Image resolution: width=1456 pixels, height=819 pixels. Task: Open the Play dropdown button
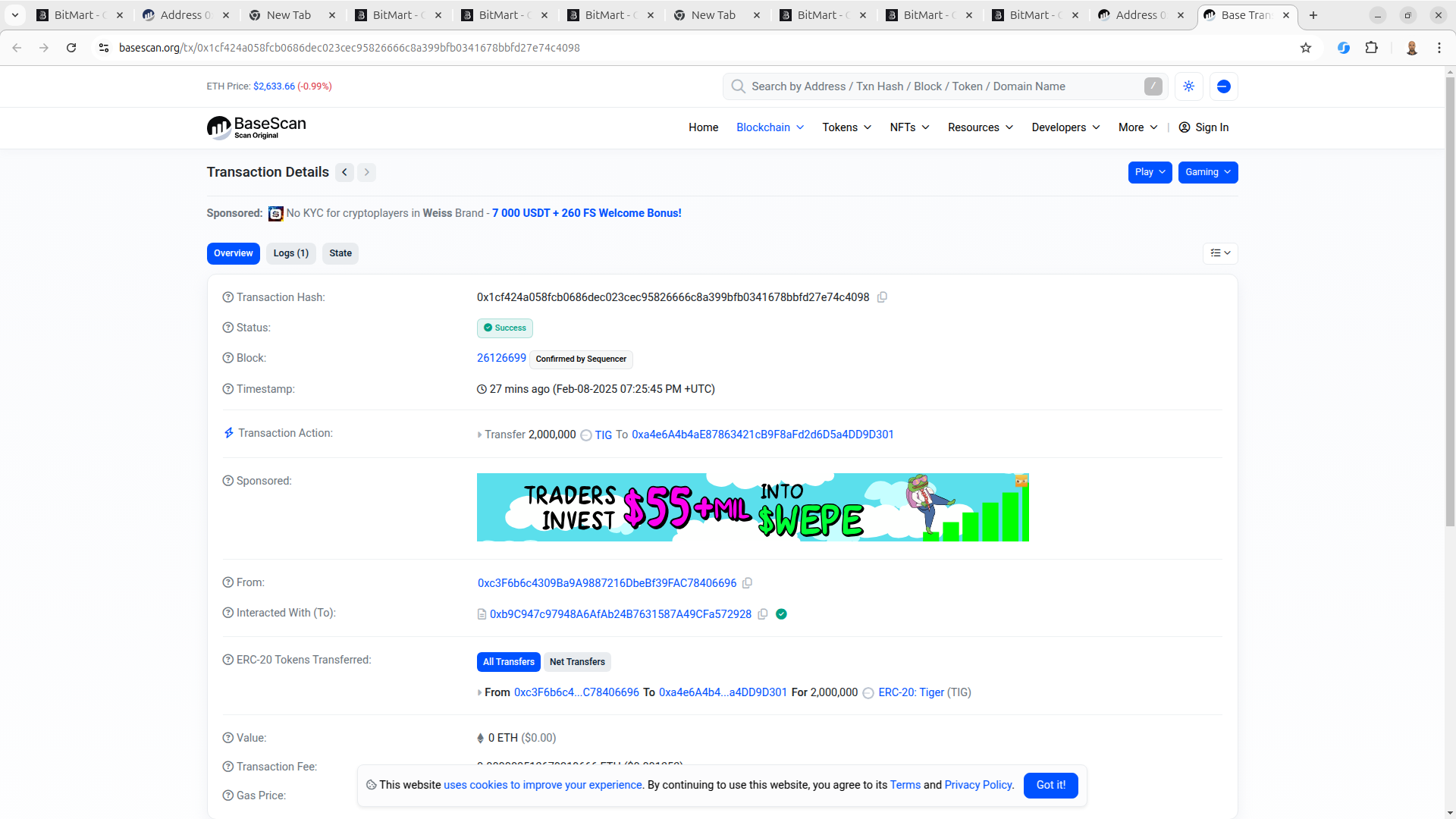click(x=1150, y=172)
